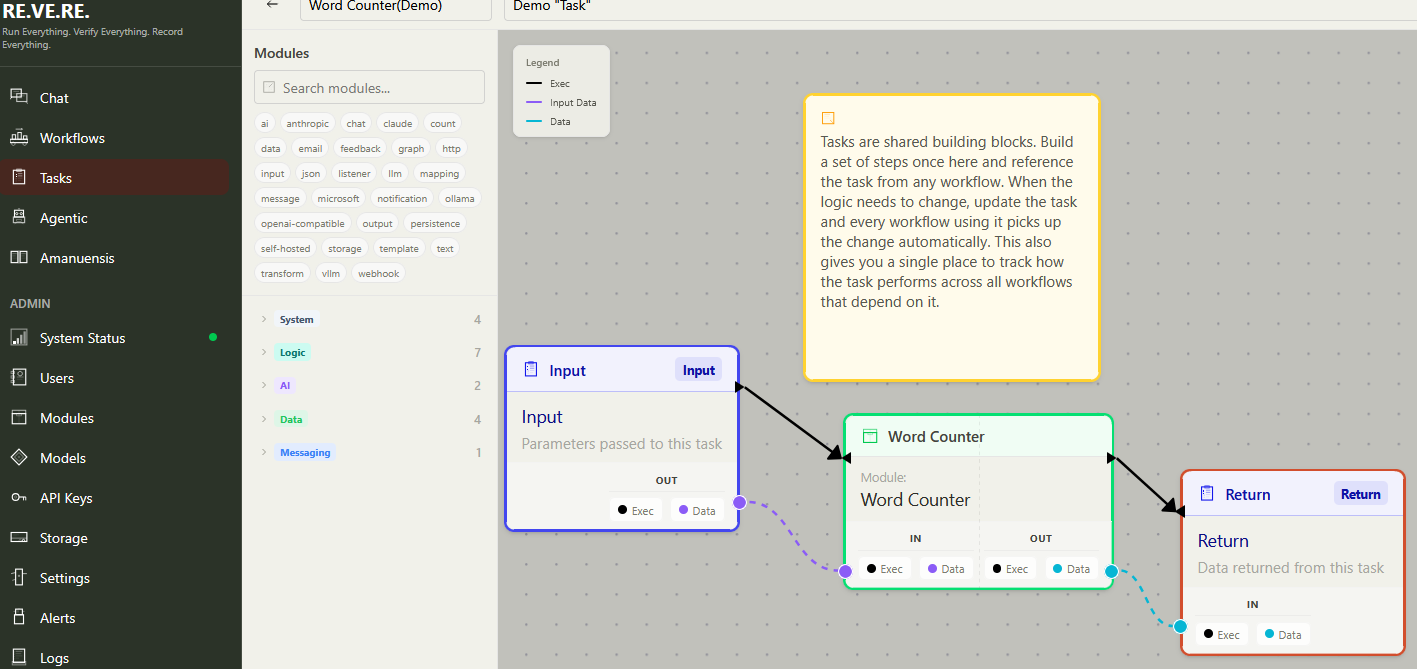Image resolution: width=1417 pixels, height=669 pixels.
Task: Select the transform tag filter
Action: coord(282,273)
